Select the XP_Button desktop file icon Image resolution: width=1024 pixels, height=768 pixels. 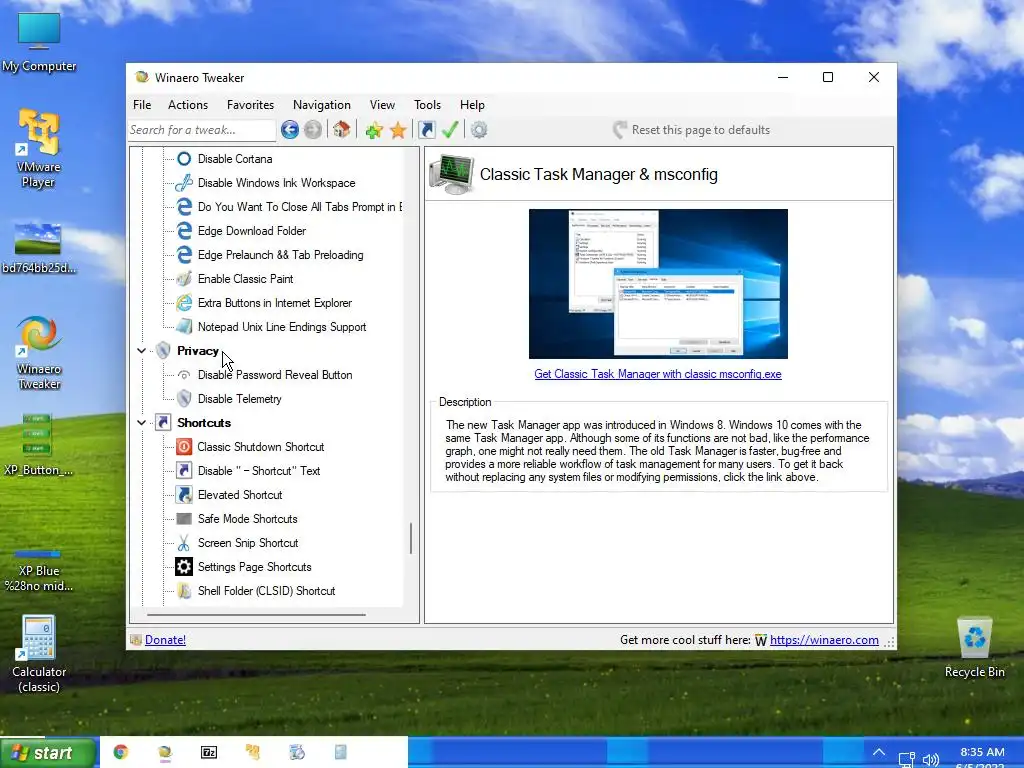click(x=38, y=444)
